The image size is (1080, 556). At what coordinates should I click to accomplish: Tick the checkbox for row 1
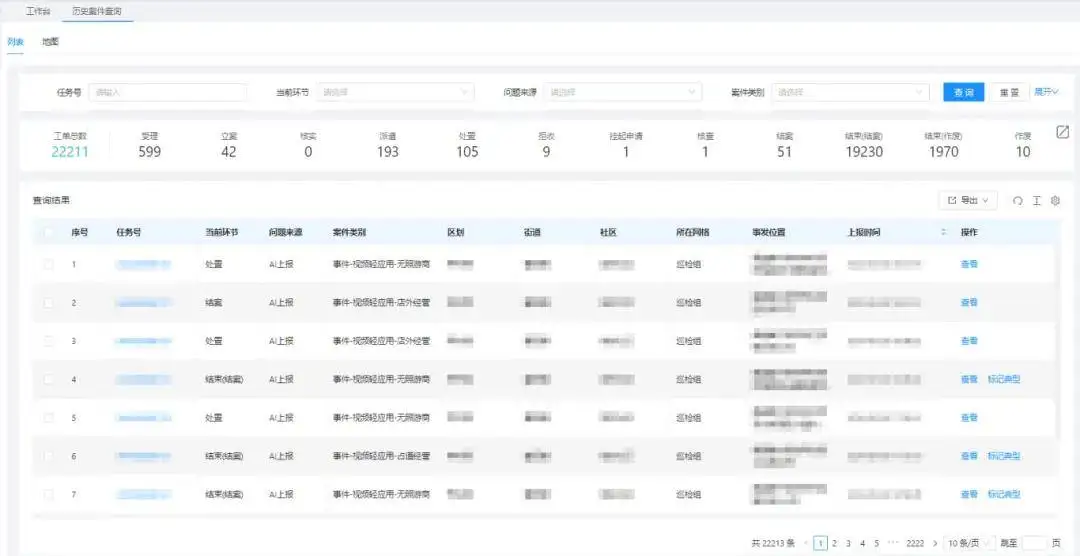[49, 265]
